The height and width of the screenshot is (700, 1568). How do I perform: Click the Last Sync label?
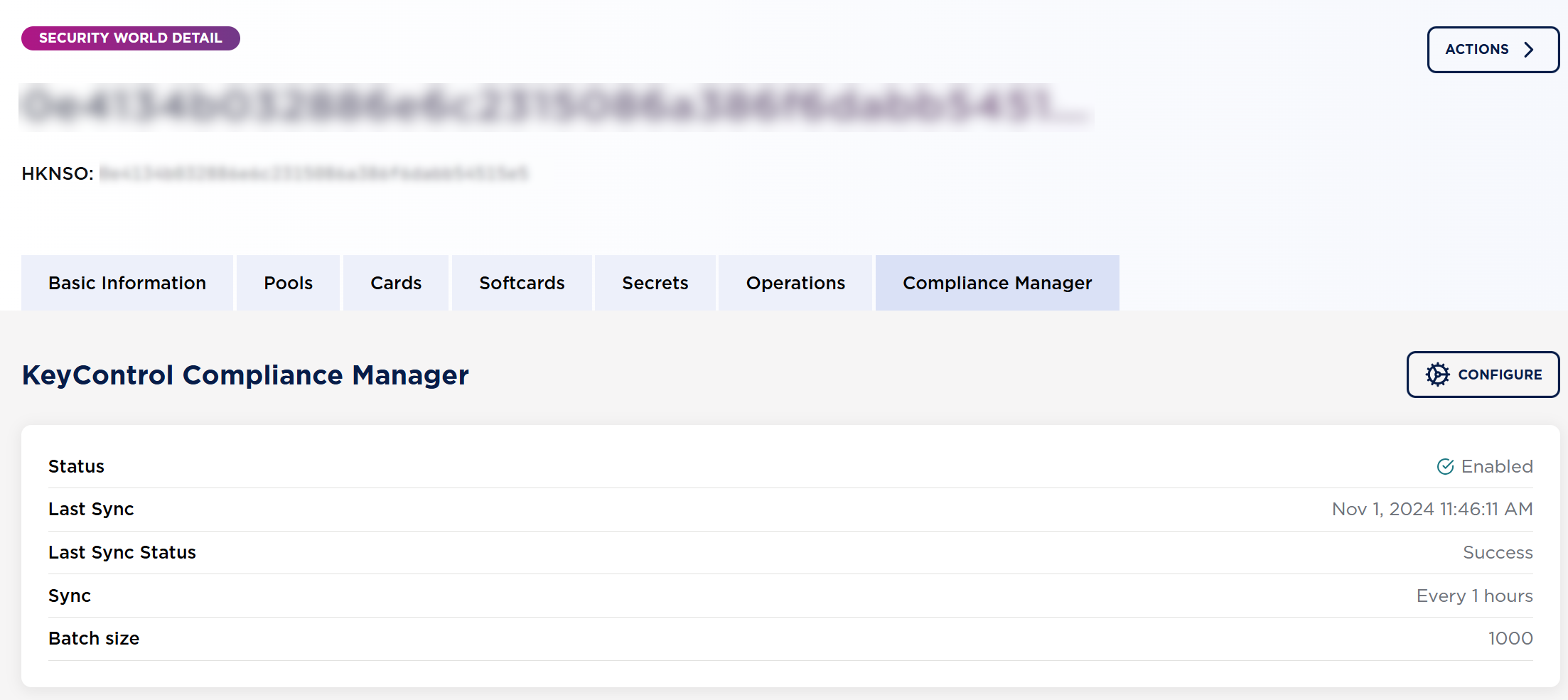(91, 510)
